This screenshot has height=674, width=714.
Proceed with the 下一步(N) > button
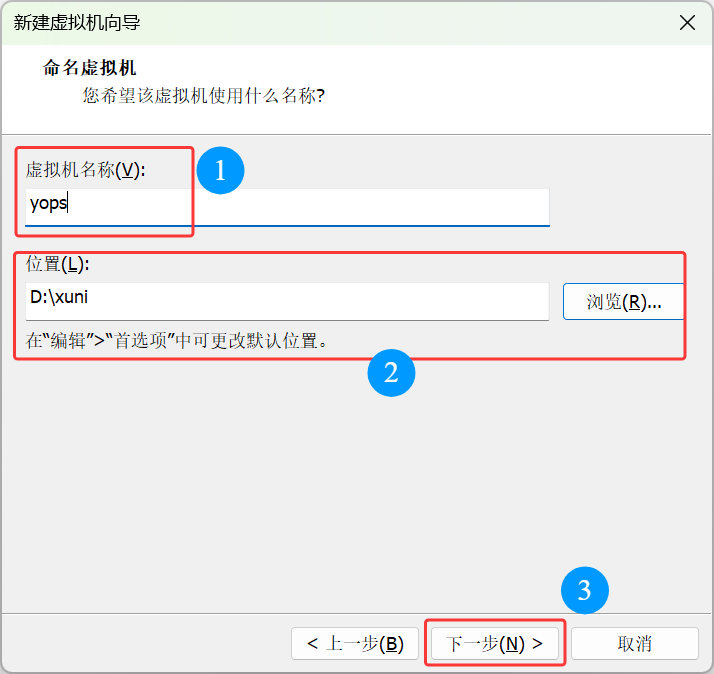coord(495,644)
